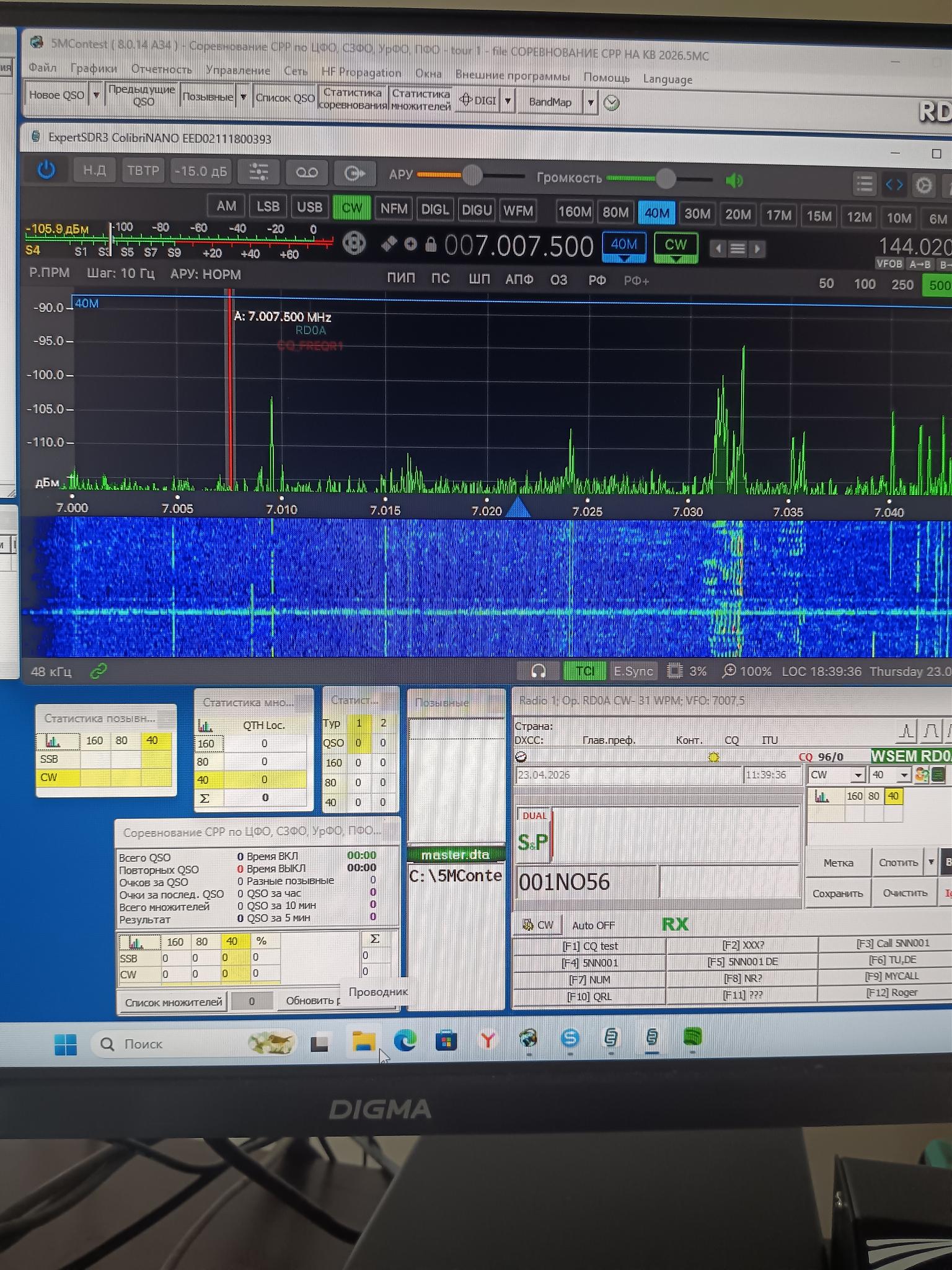Click the power button in ExpertSDR3
Viewport: 952px width, 1270px height.
(x=46, y=170)
